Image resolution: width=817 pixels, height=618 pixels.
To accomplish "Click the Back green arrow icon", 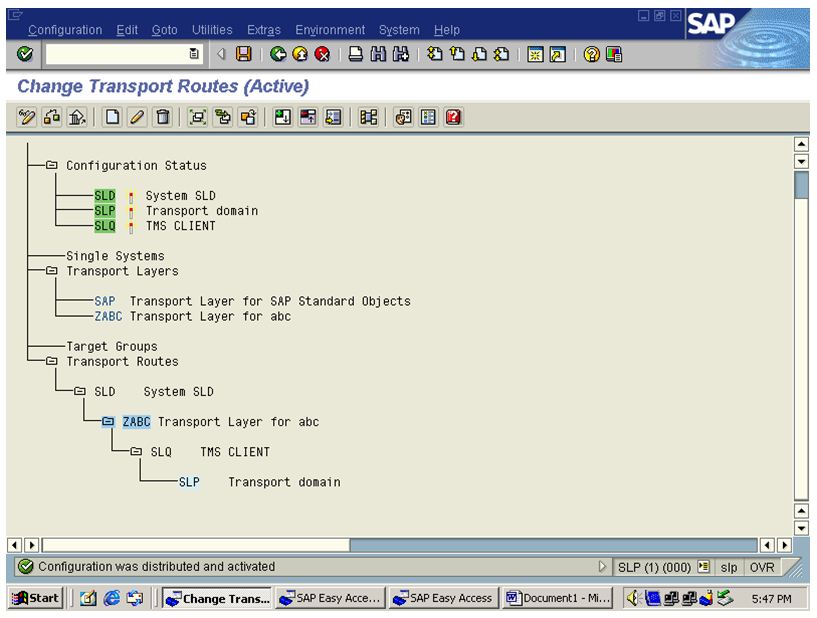I will (277, 55).
